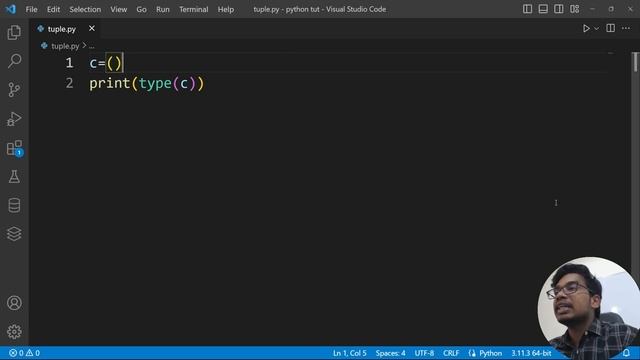Open the stacked layers view icon
Screen dimensions: 640x360
[14, 233]
